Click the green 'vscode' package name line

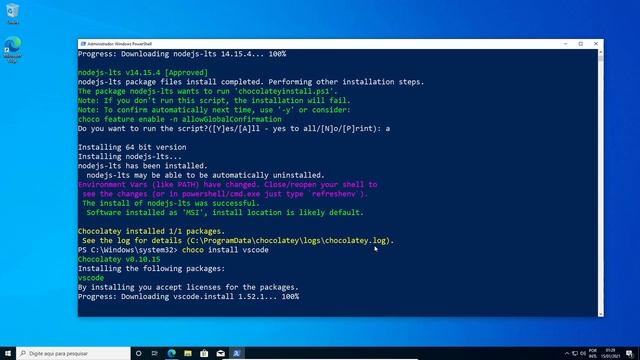point(91,278)
